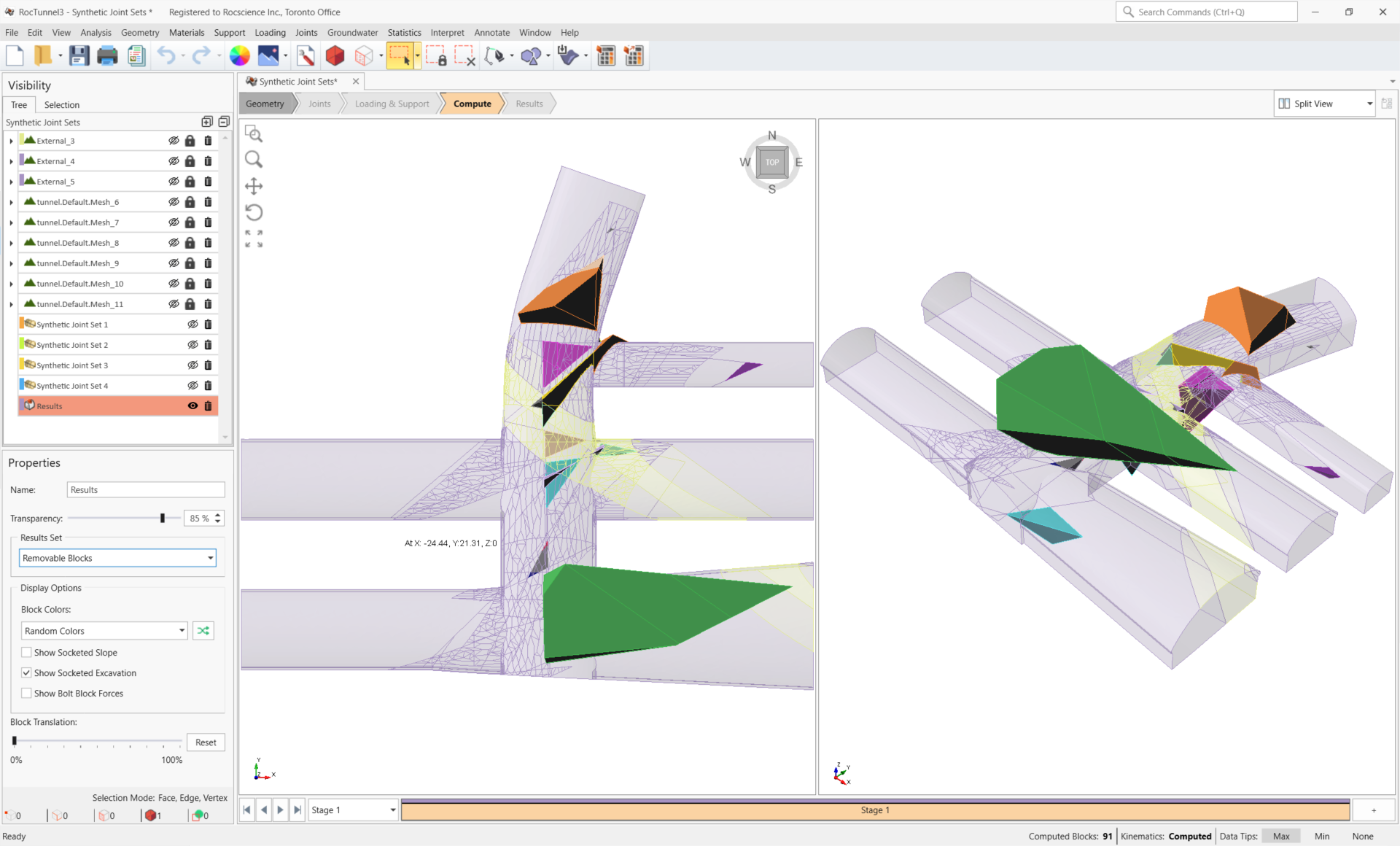Redo the last undone action
The image size is (1400, 846).
pyautogui.click(x=201, y=55)
